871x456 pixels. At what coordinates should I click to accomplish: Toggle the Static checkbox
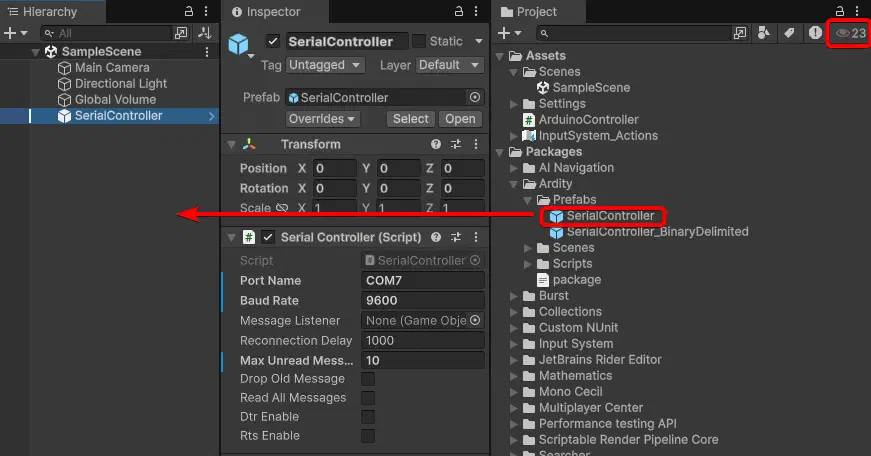(419, 41)
